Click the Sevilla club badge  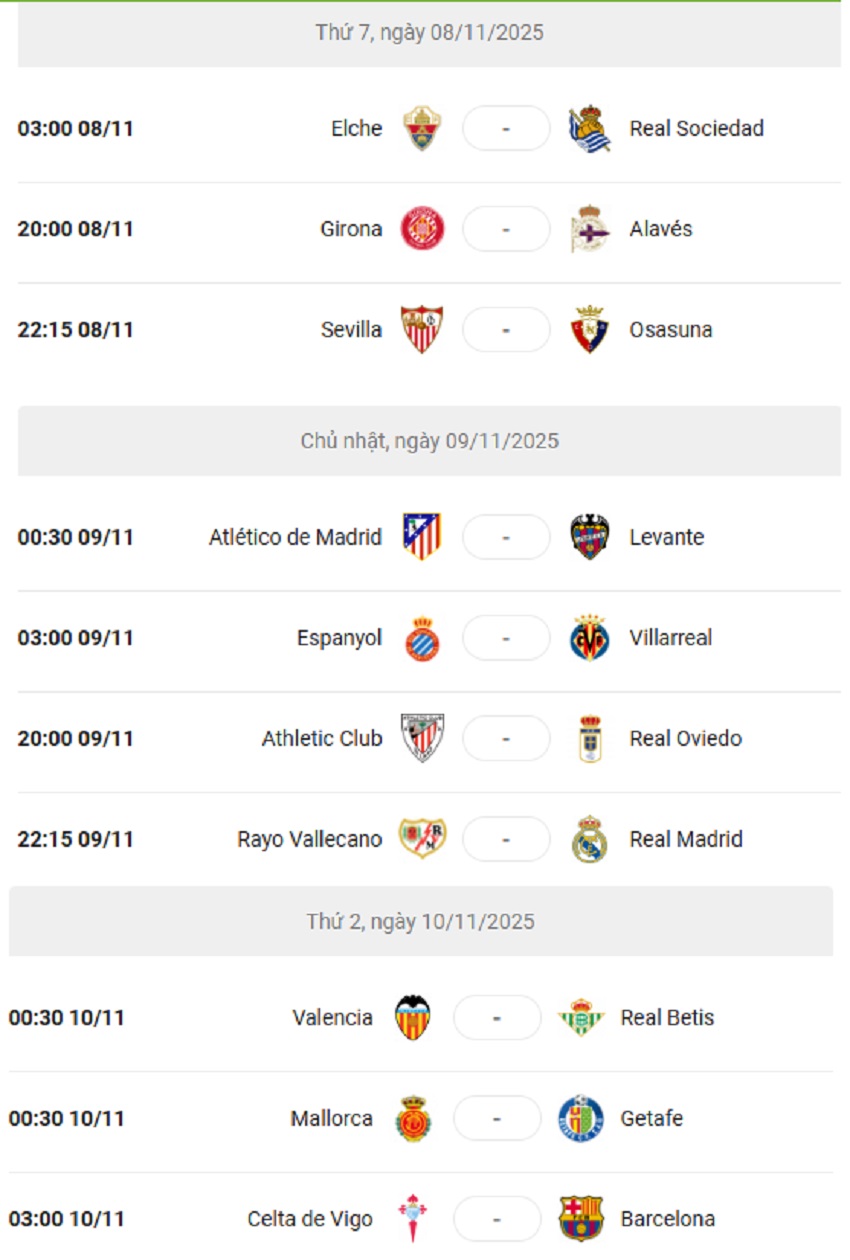pyautogui.click(x=422, y=330)
